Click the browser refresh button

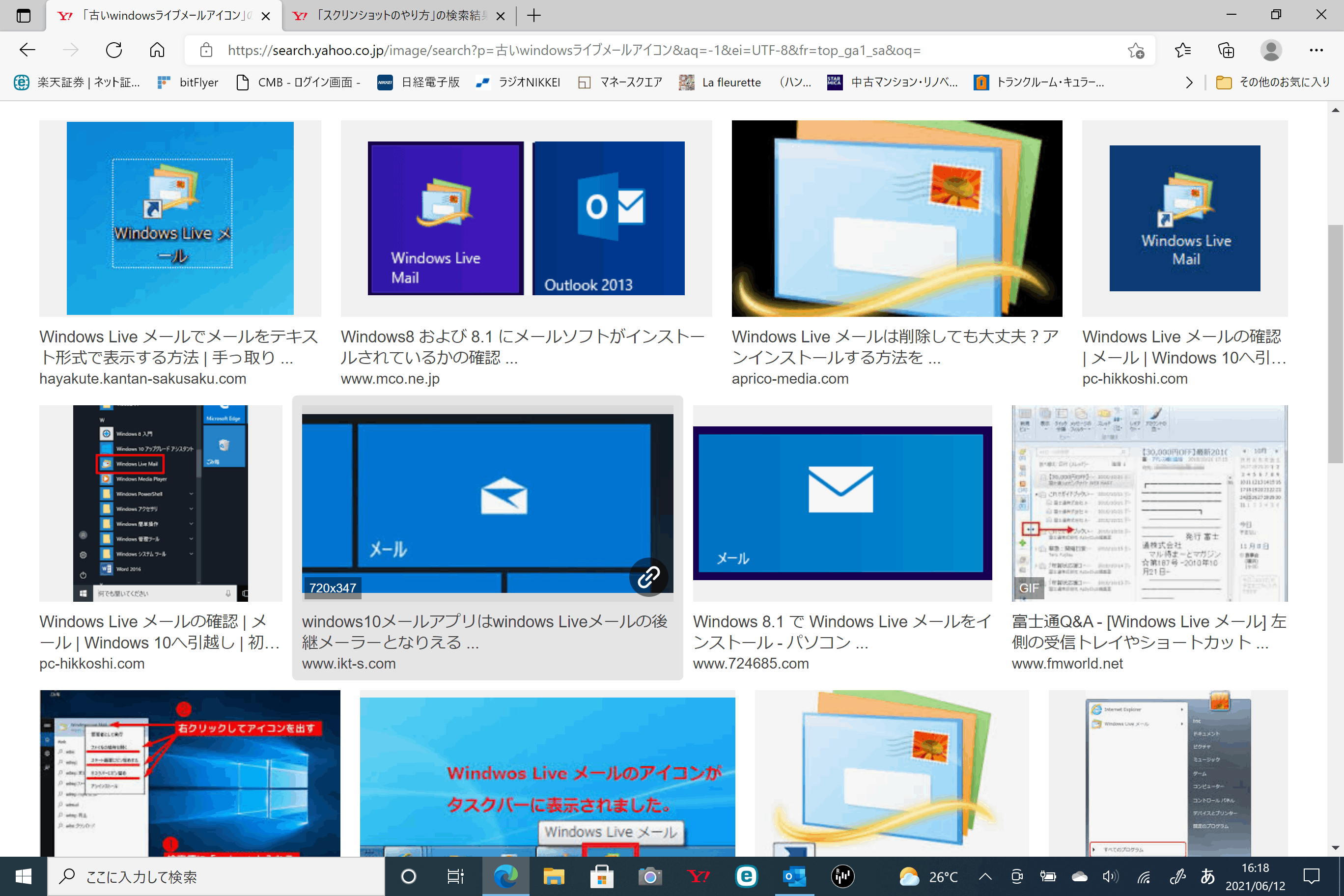click(x=113, y=50)
